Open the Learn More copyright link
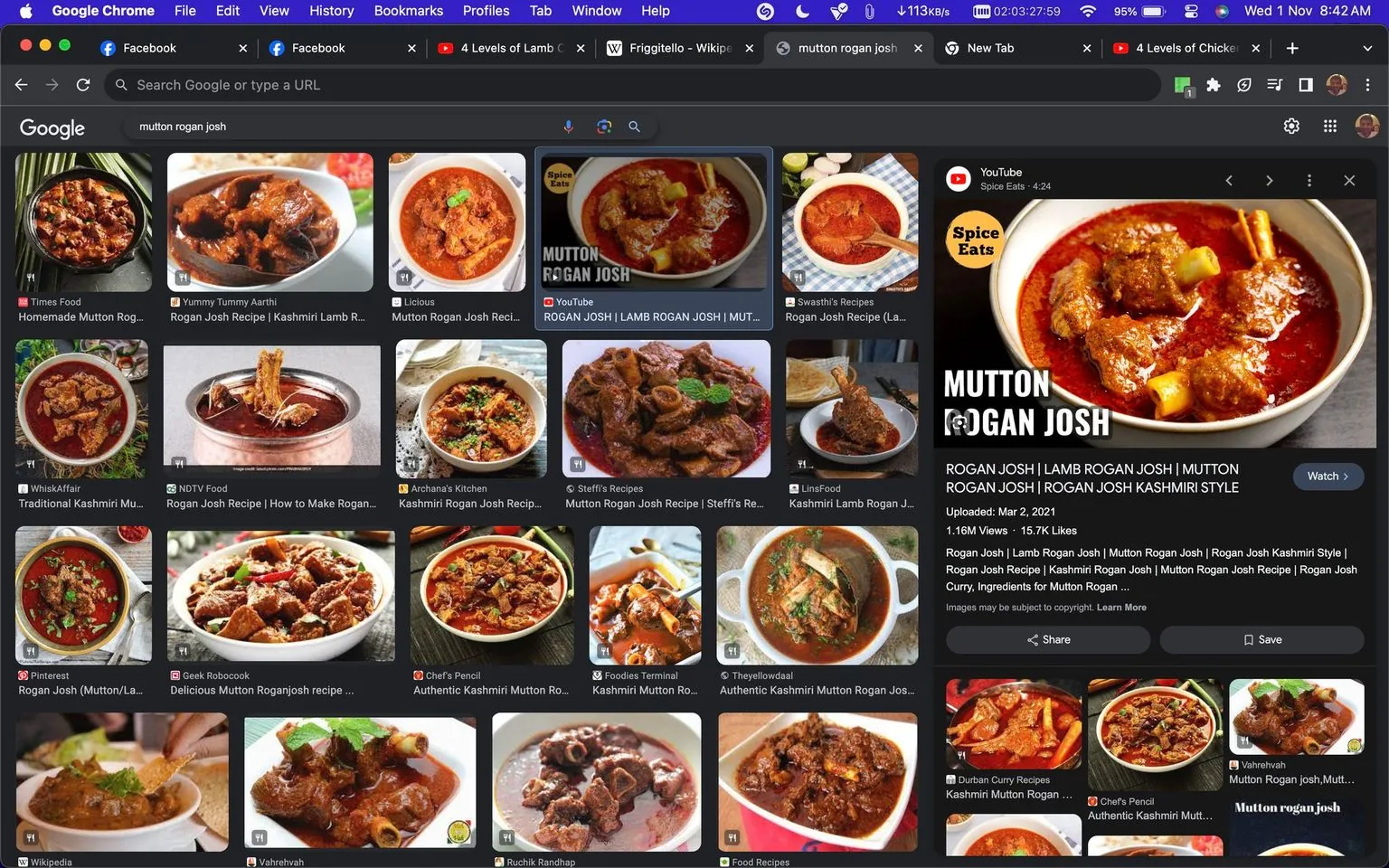The height and width of the screenshot is (868, 1389). tap(1121, 608)
